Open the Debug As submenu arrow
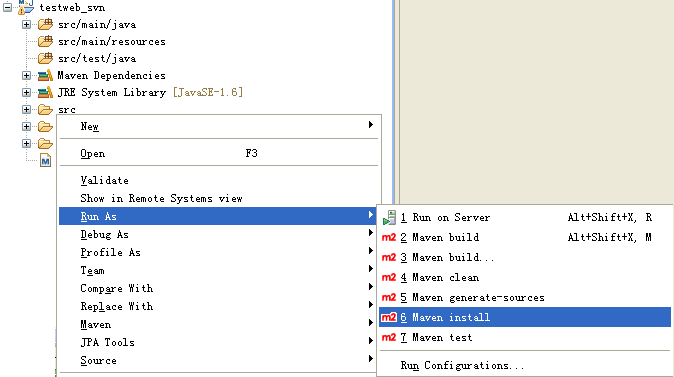The height and width of the screenshot is (377, 674). coord(371,233)
